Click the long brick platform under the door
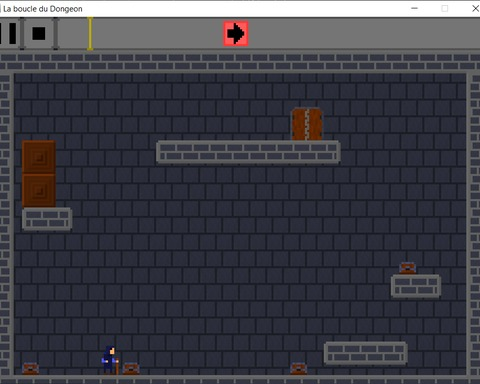This screenshot has width=480, height=384. pos(248,152)
